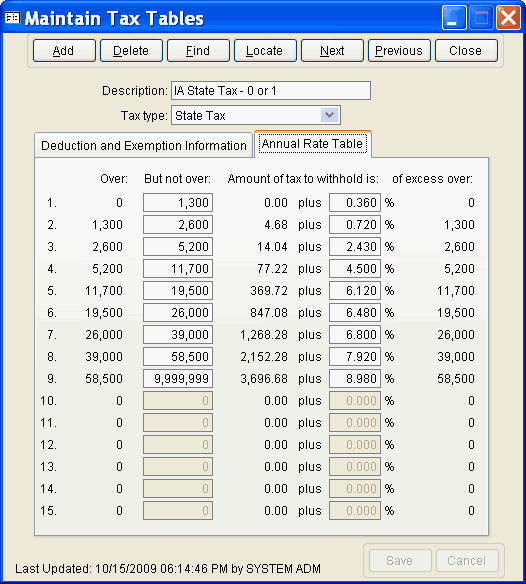
Task: Click the 4.68 tax amount in row 2
Action: (x=276, y=225)
